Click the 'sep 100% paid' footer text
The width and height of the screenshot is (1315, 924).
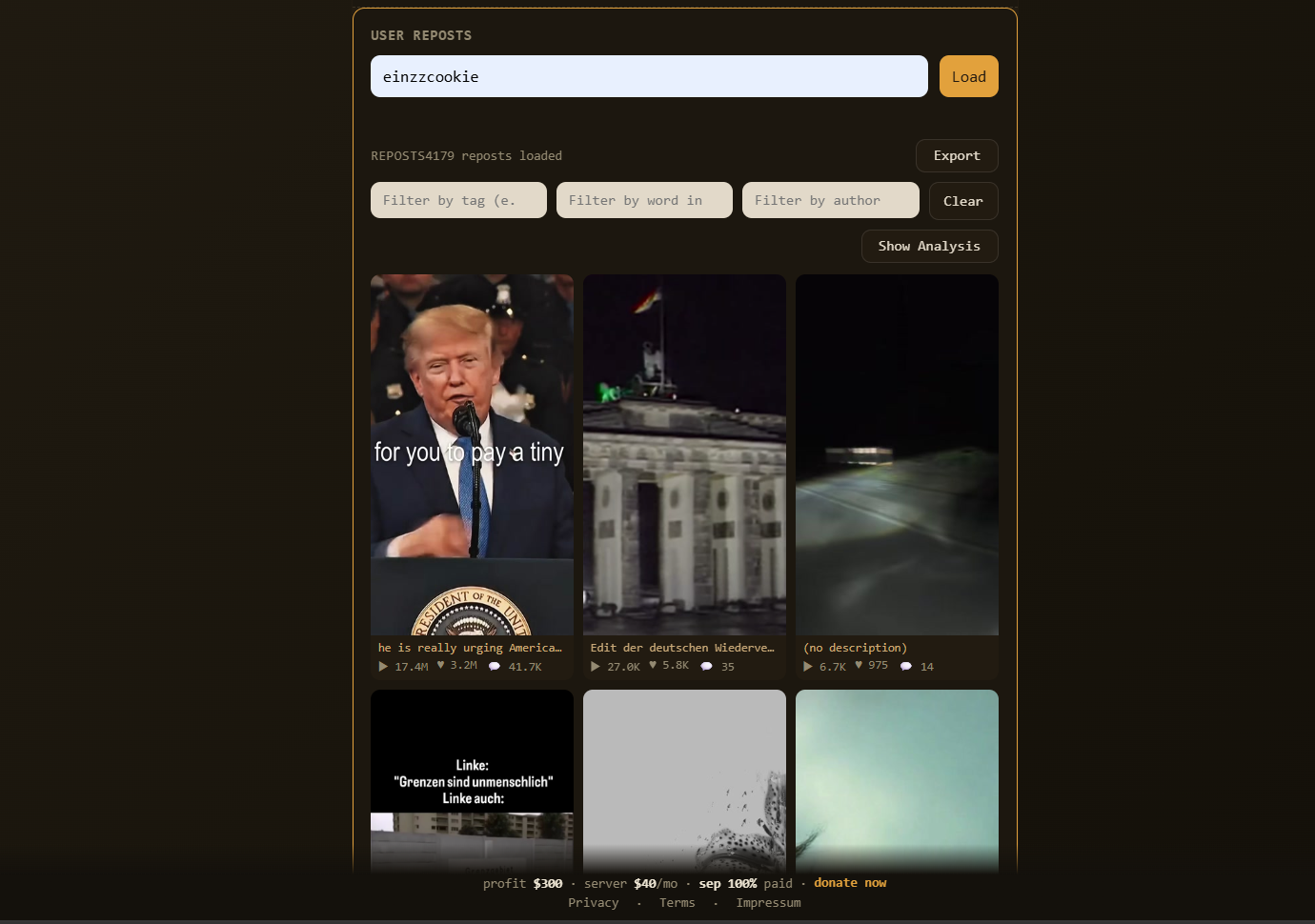click(746, 883)
